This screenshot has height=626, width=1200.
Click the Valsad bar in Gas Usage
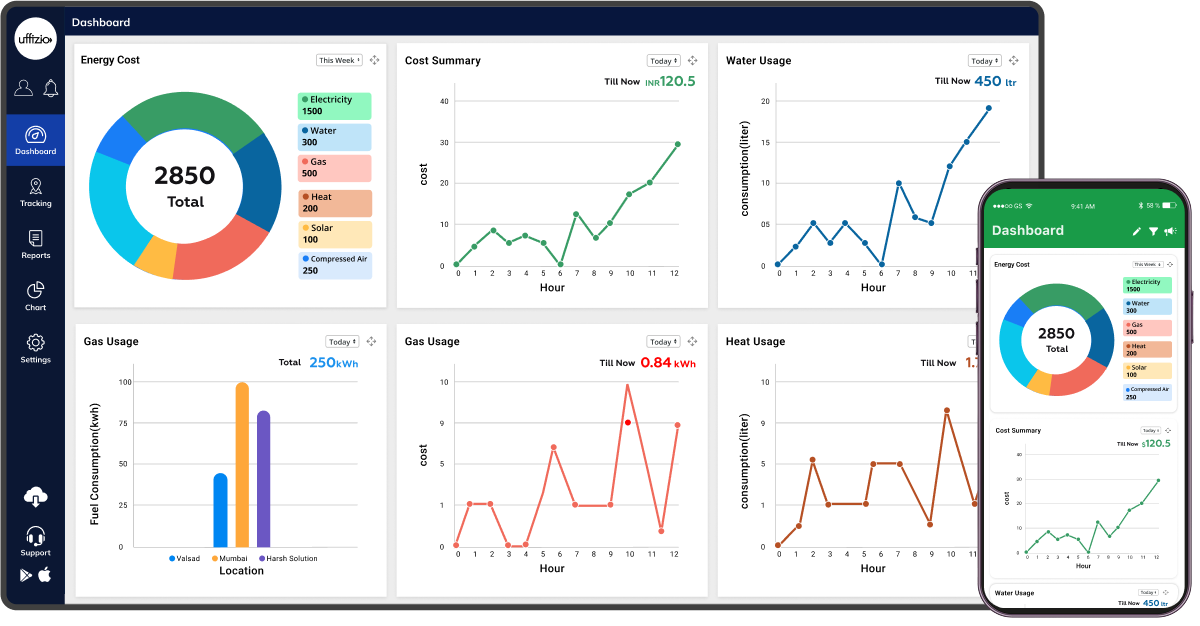click(220, 510)
